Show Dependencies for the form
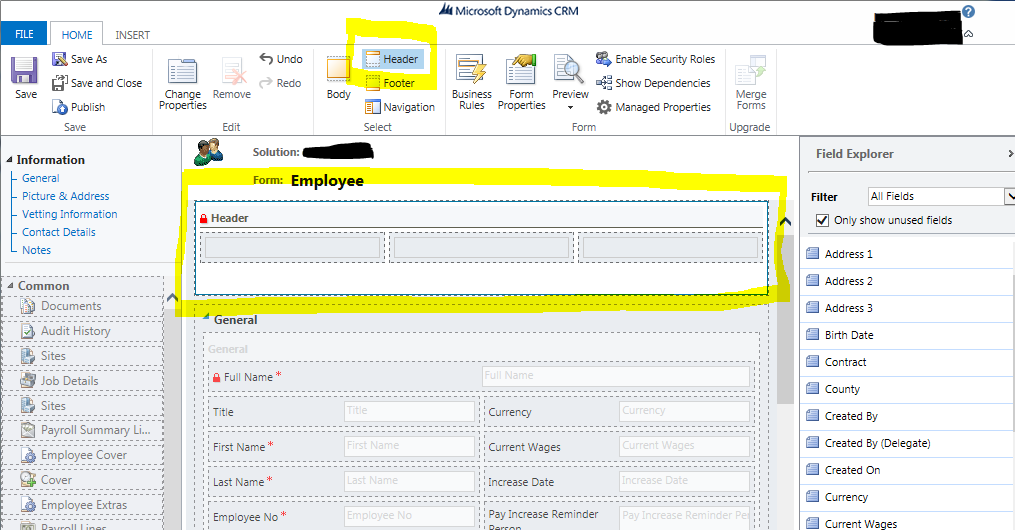 (x=653, y=83)
